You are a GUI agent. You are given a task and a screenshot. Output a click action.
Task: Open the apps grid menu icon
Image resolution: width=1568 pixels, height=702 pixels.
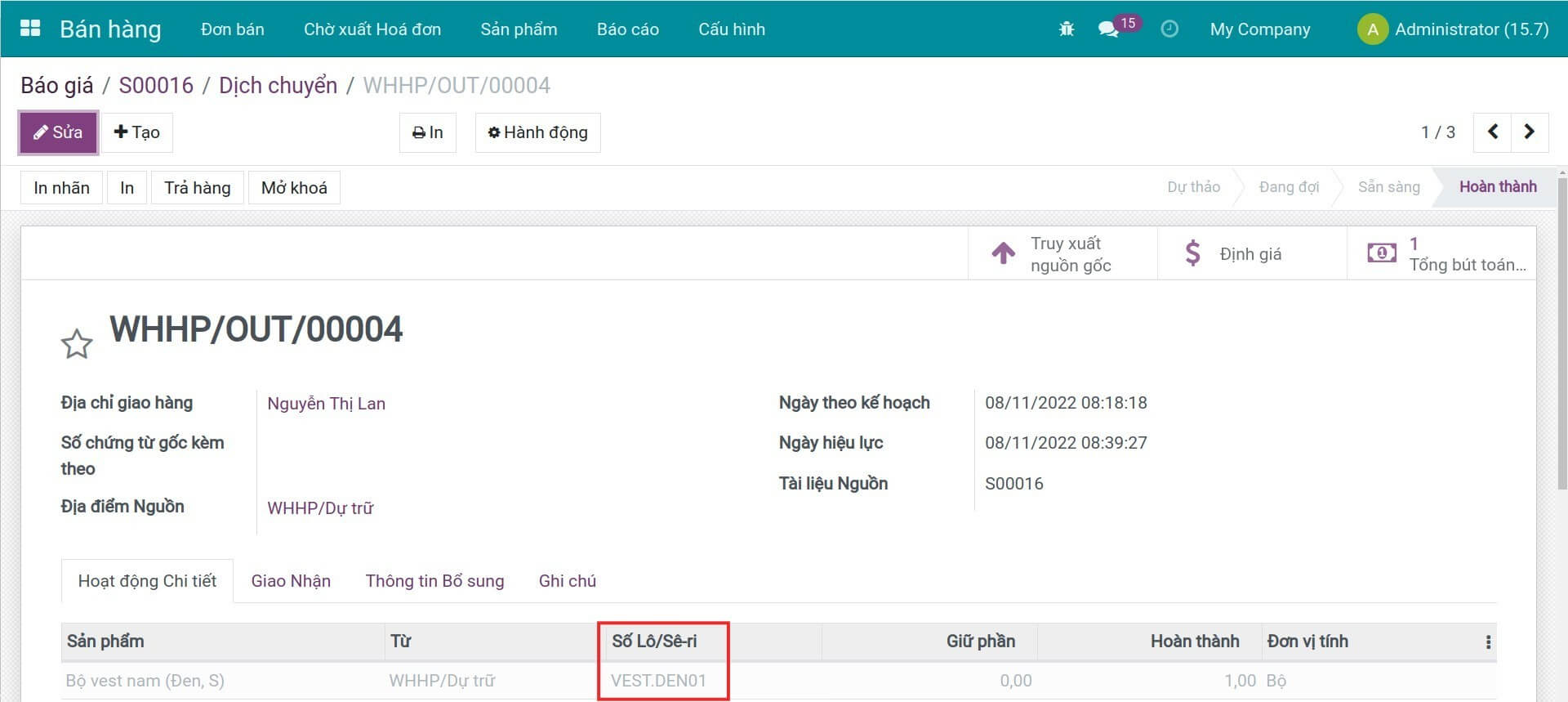pos(30,29)
